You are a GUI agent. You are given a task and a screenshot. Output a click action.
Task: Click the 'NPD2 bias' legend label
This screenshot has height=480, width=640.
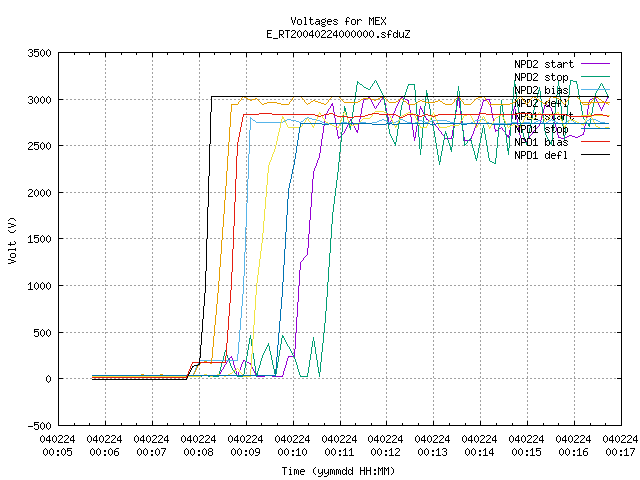(541, 90)
